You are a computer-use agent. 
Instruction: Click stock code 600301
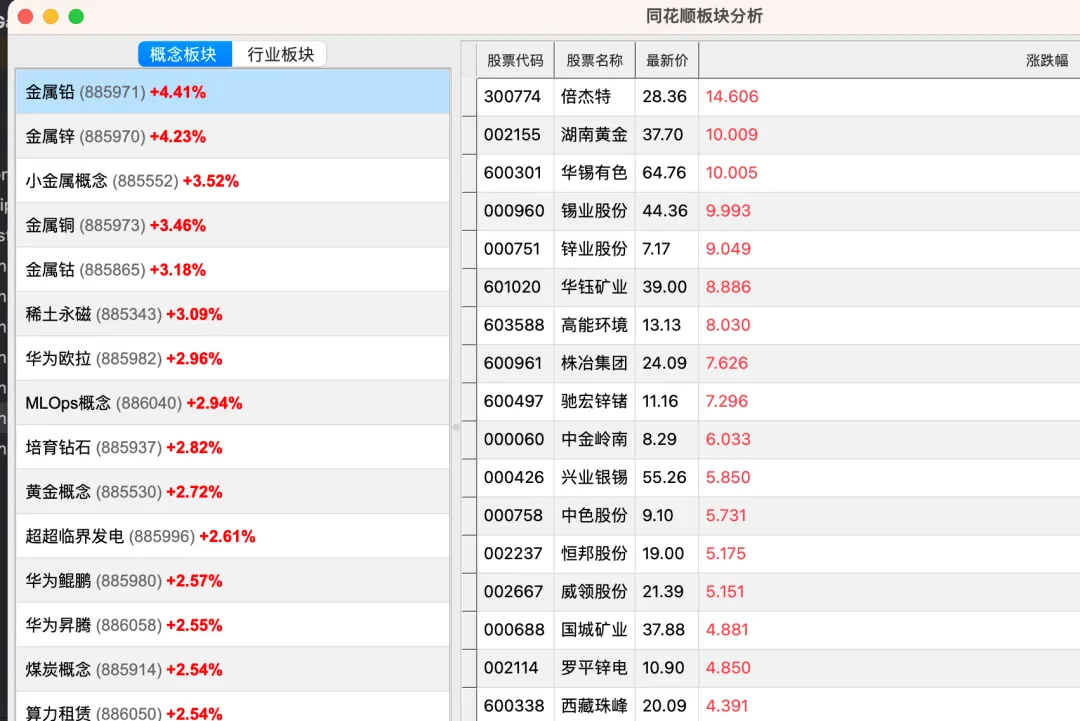click(512, 172)
